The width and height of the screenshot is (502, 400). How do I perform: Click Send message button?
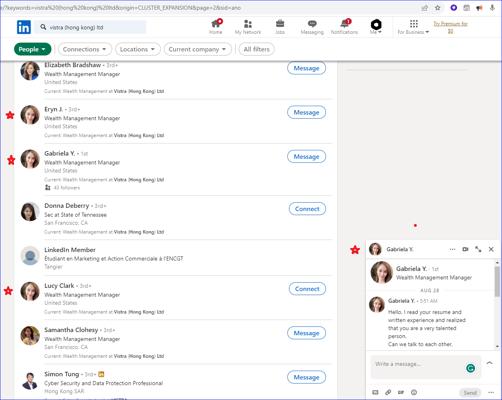(x=470, y=393)
